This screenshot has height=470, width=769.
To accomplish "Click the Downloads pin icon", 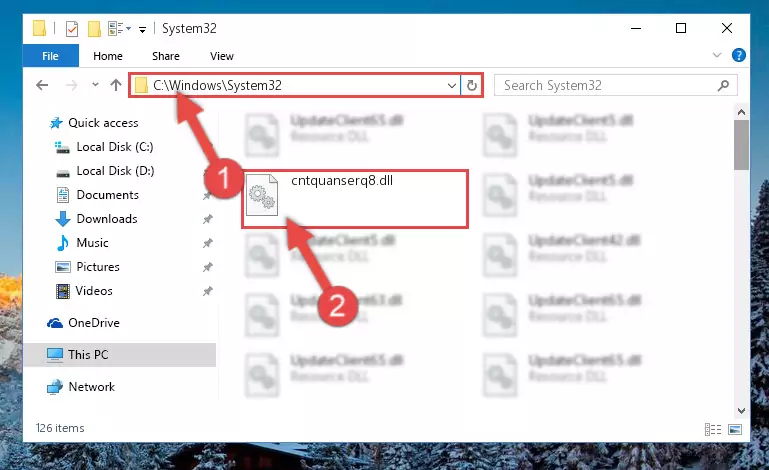I will [x=208, y=219].
